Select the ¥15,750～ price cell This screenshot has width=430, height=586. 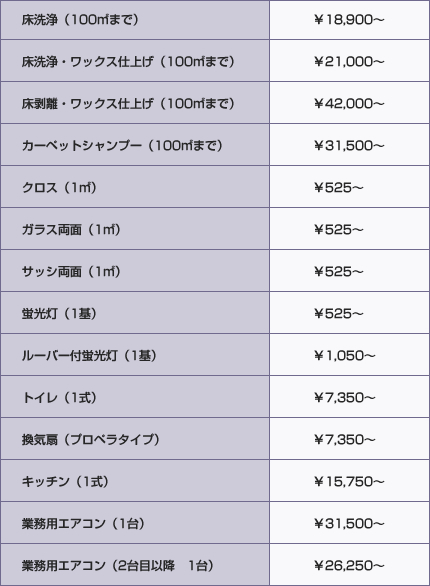(x=349, y=481)
